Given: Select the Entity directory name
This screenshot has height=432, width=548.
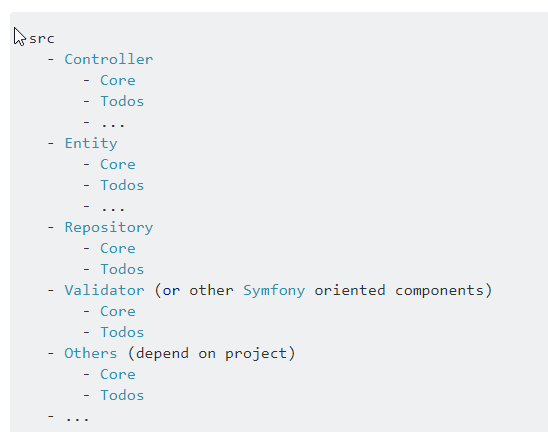Looking at the screenshot, I should [x=91, y=144].
